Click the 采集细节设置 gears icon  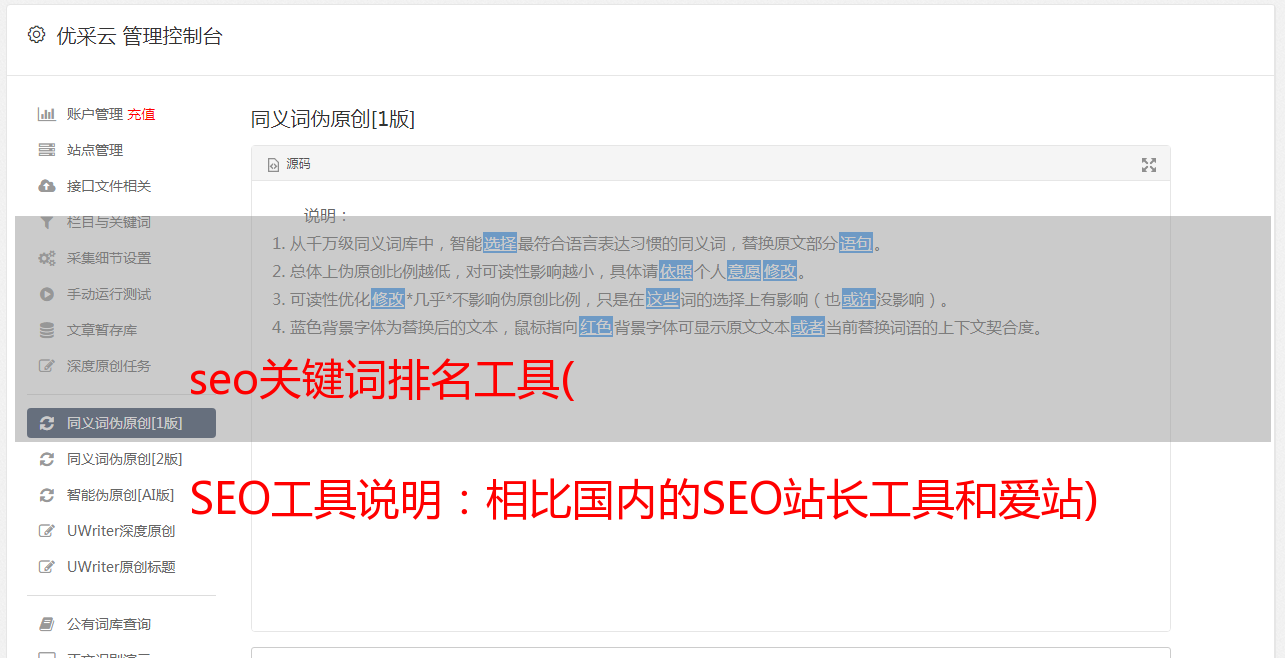(46, 258)
